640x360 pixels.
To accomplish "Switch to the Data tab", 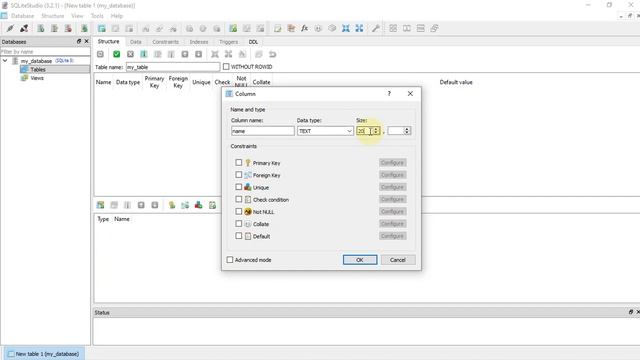I will coord(136,42).
